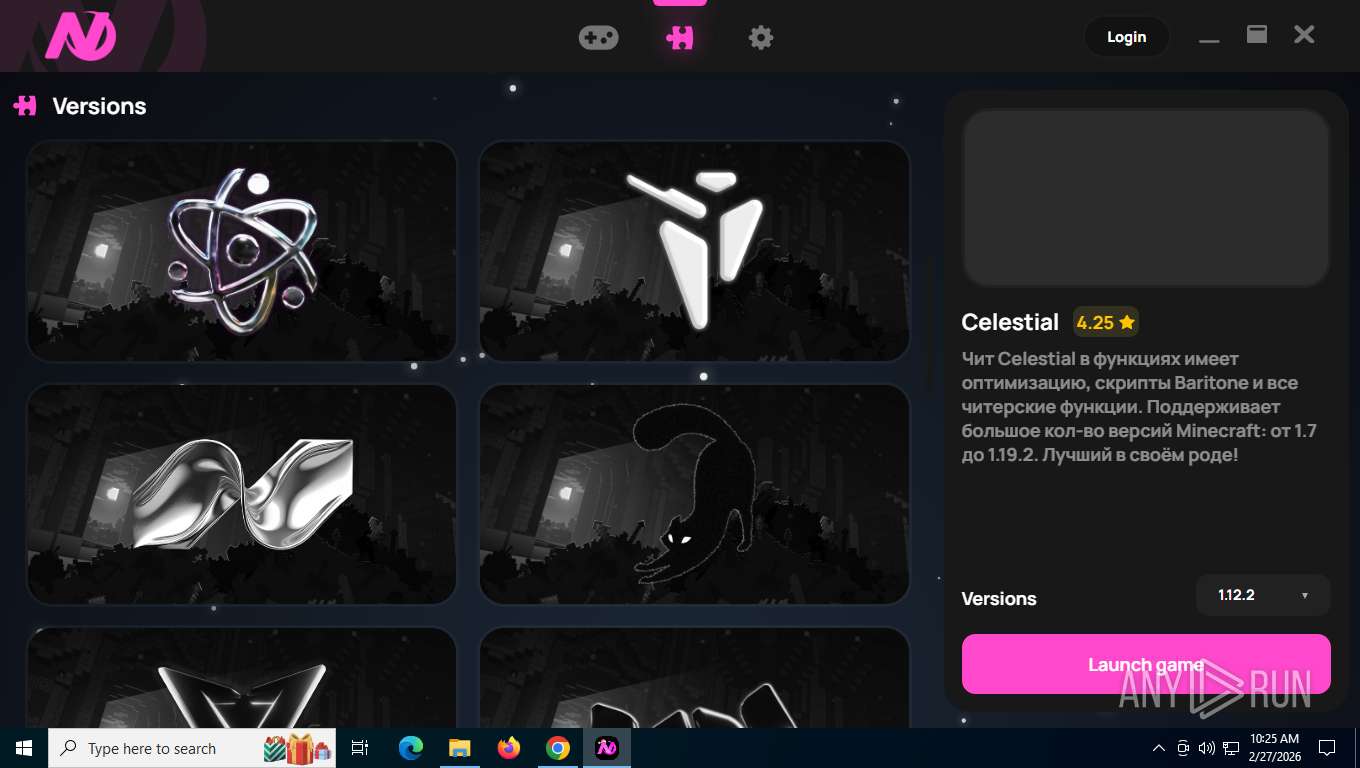Click the Celestial preview image area
This screenshot has width=1360, height=768.
point(1146,198)
